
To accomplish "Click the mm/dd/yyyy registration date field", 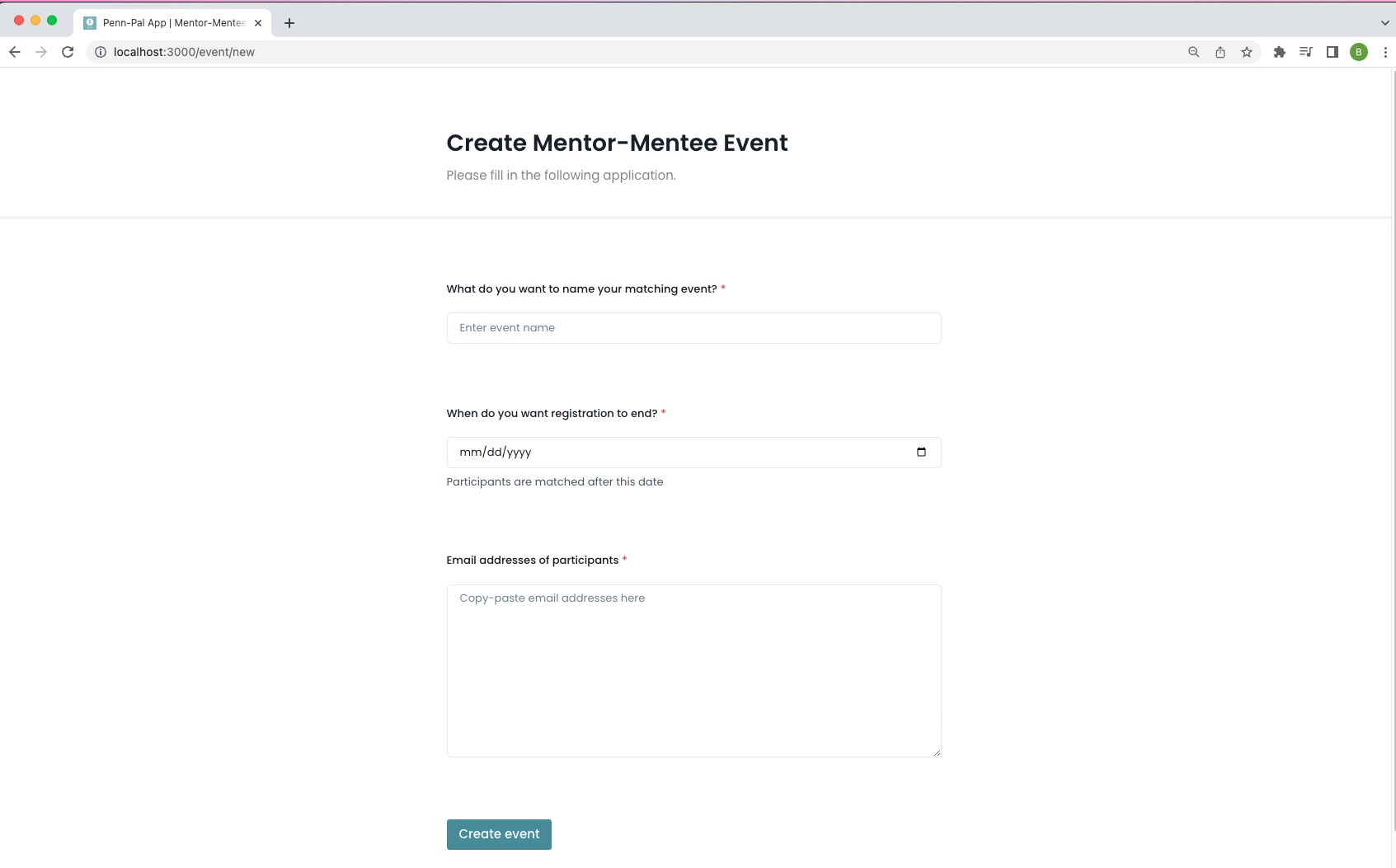I will [x=693, y=453].
